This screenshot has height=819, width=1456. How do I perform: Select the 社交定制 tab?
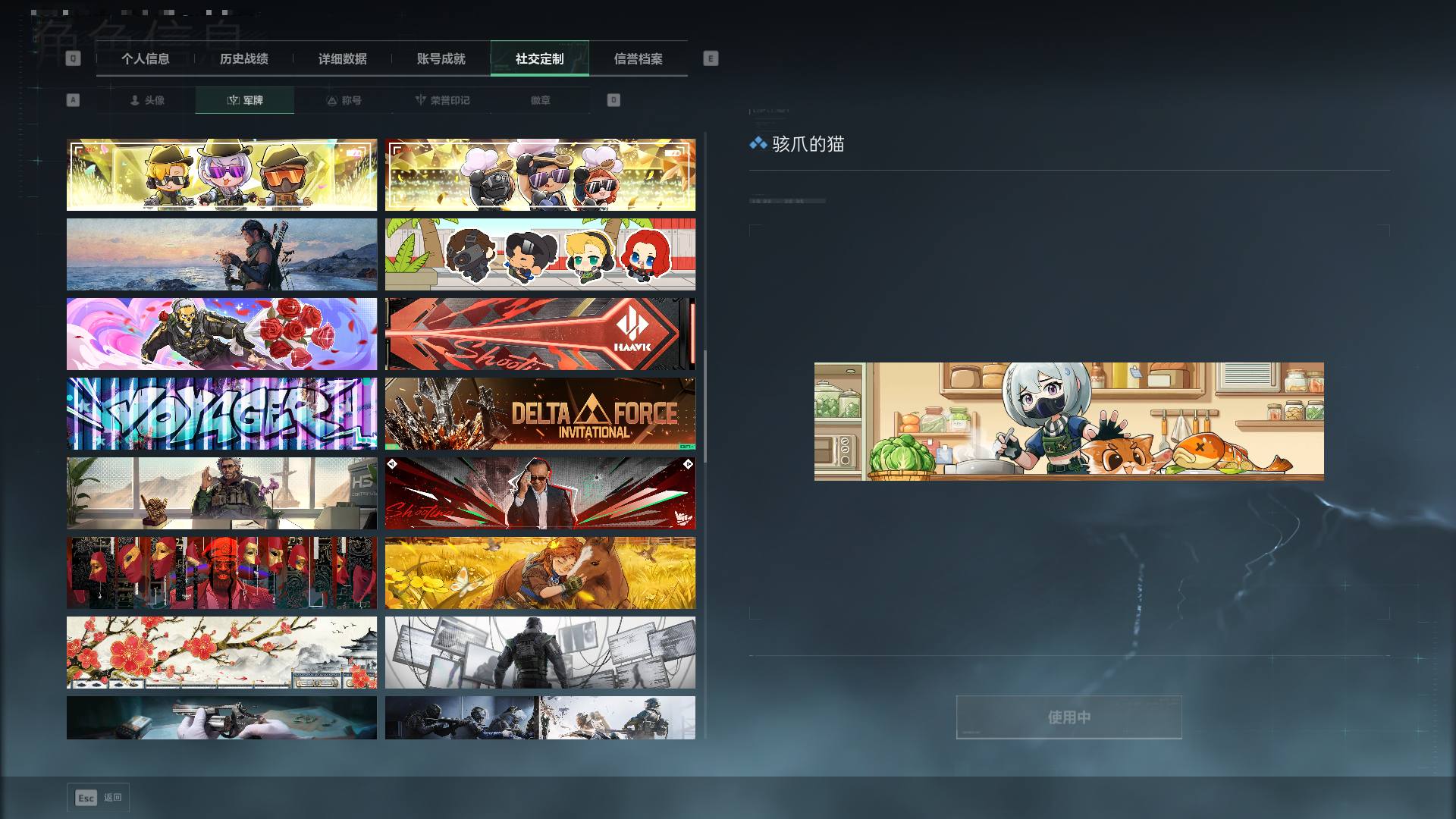coord(540,58)
